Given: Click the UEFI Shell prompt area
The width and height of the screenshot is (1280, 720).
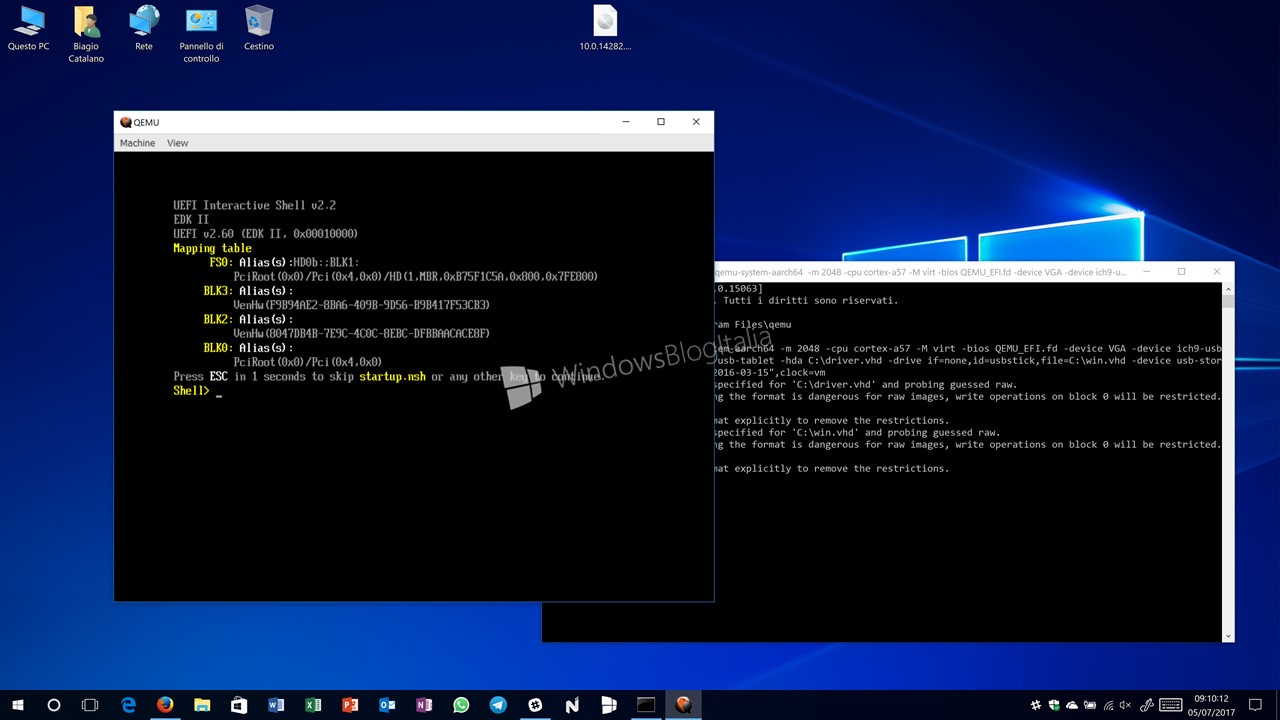Looking at the screenshot, I should click(197, 391).
